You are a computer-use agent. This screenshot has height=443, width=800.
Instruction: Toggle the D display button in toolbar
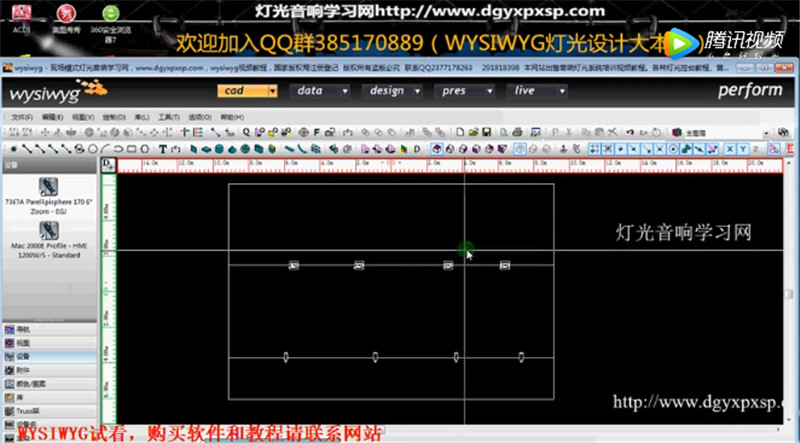coord(417,149)
